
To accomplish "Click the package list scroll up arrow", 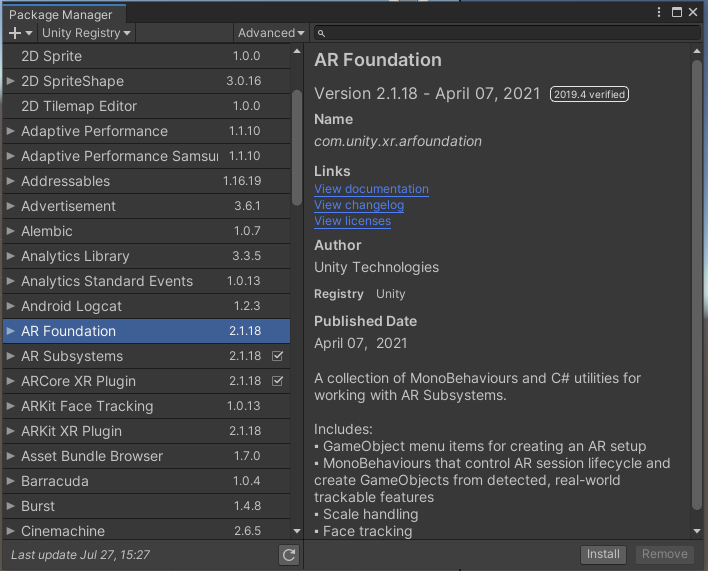I will tap(297, 51).
